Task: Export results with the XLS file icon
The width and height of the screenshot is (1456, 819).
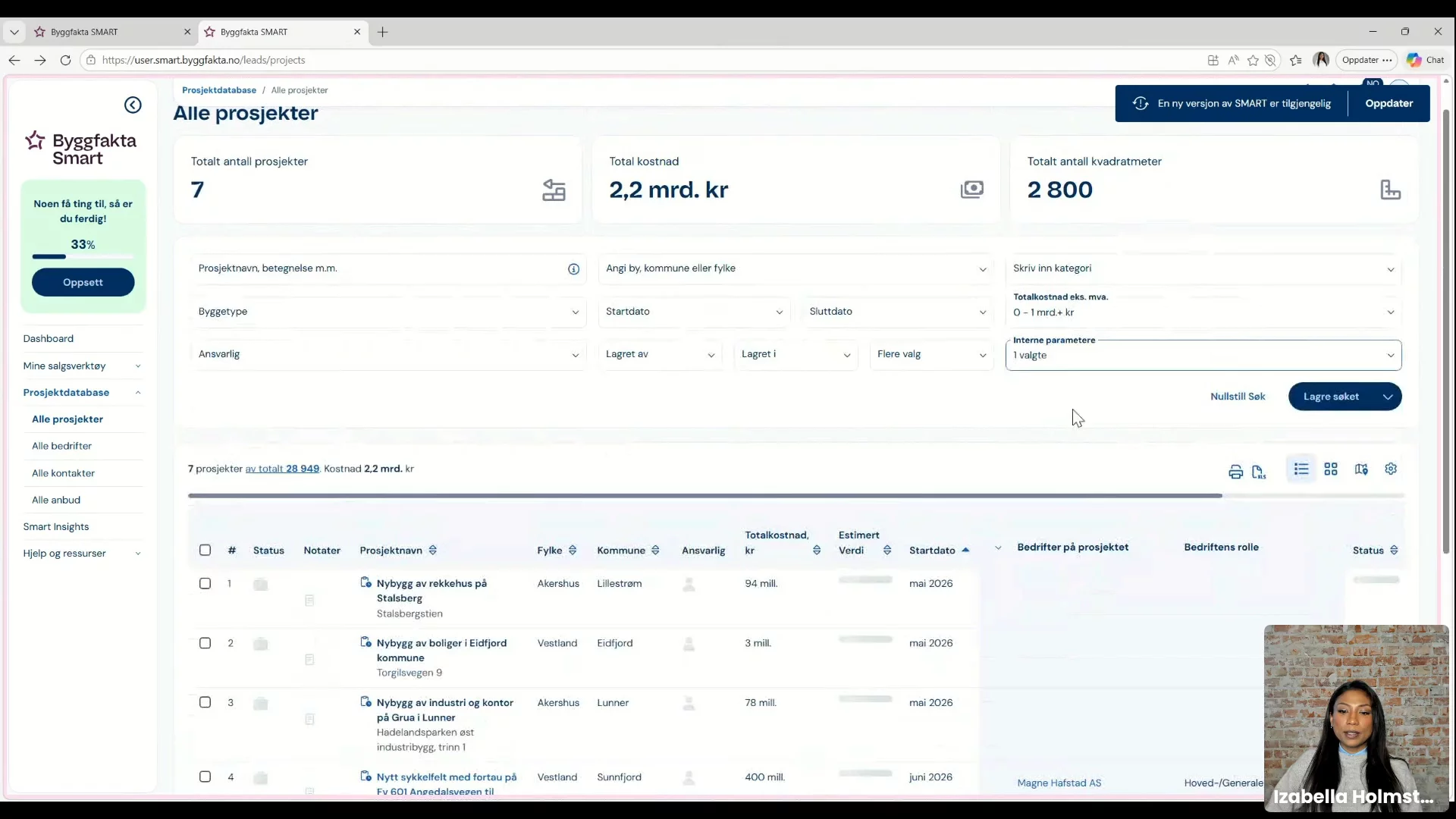Action: click(1259, 472)
